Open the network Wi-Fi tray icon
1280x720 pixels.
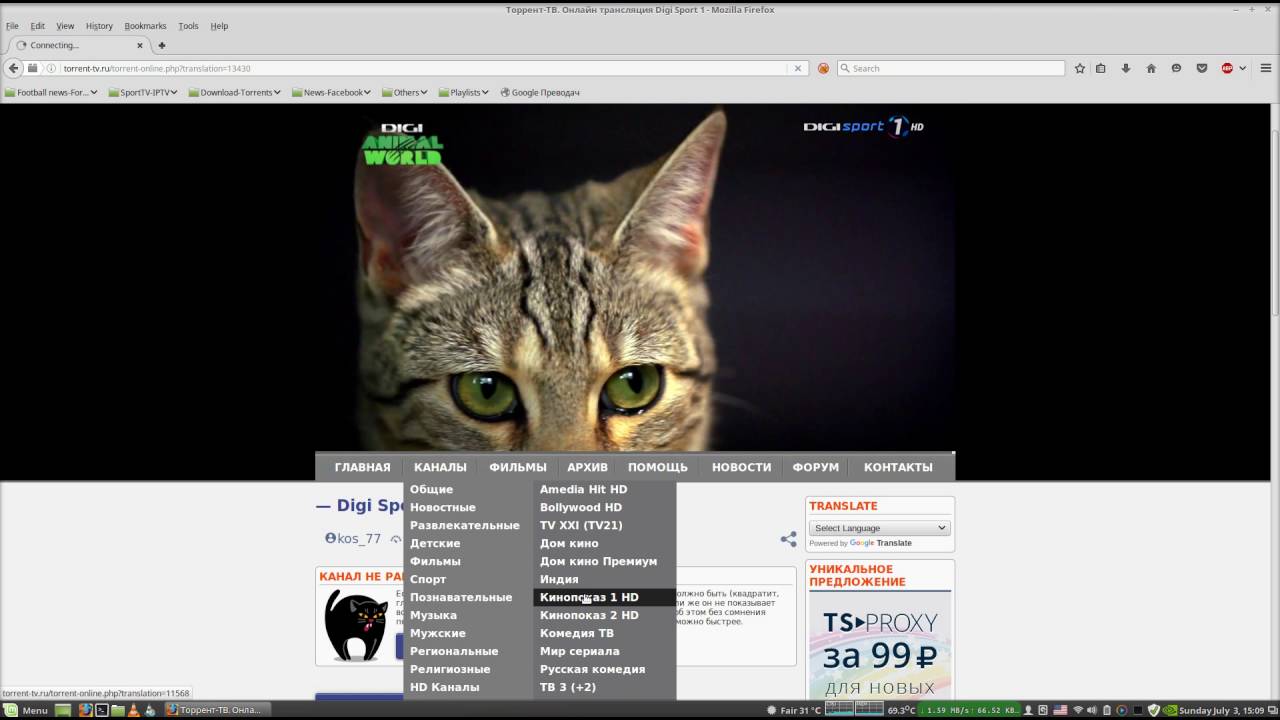point(1078,710)
